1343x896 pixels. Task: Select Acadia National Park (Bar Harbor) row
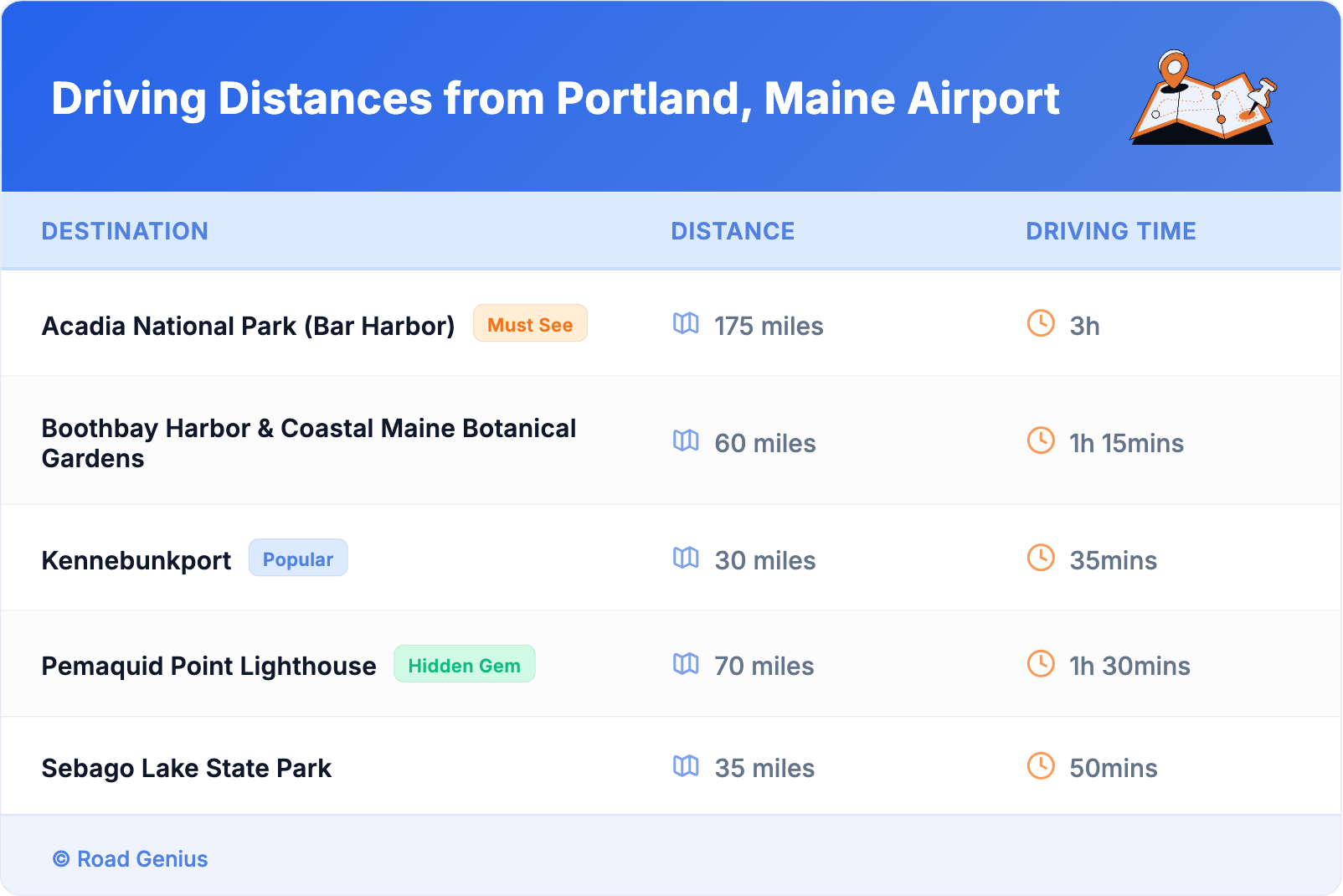point(248,326)
